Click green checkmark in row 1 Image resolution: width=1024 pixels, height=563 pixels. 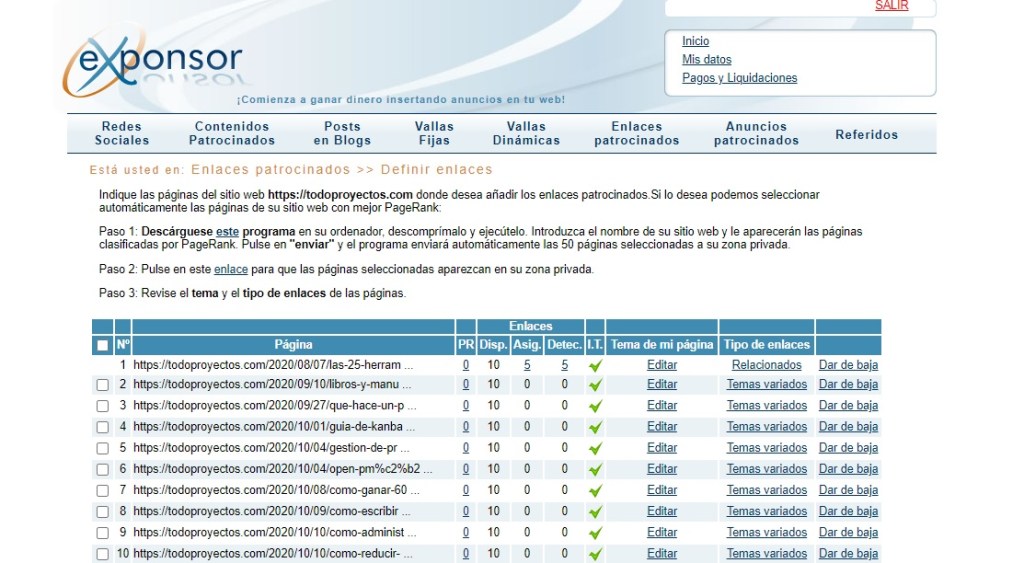coord(595,366)
